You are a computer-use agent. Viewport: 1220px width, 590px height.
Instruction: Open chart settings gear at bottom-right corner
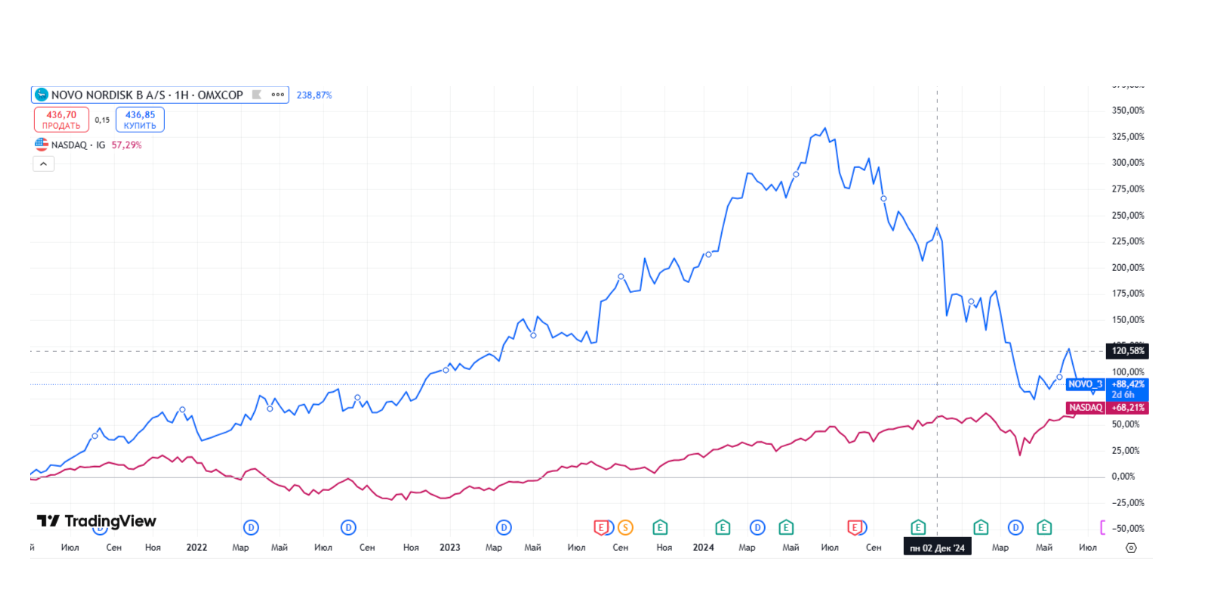[1131, 548]
